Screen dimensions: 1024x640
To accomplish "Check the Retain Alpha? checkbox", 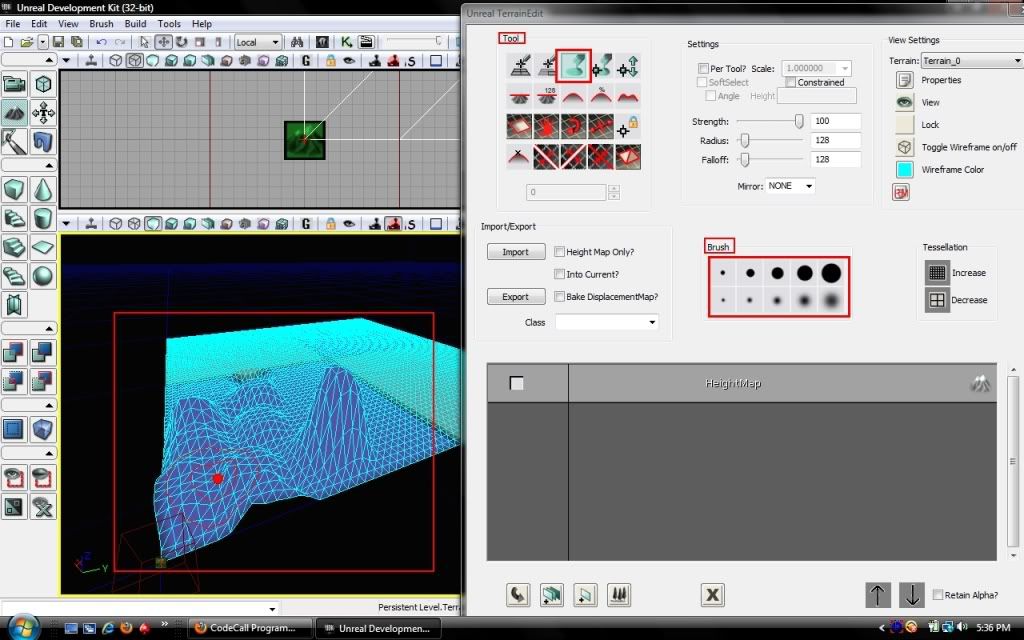I will (938, 594).
